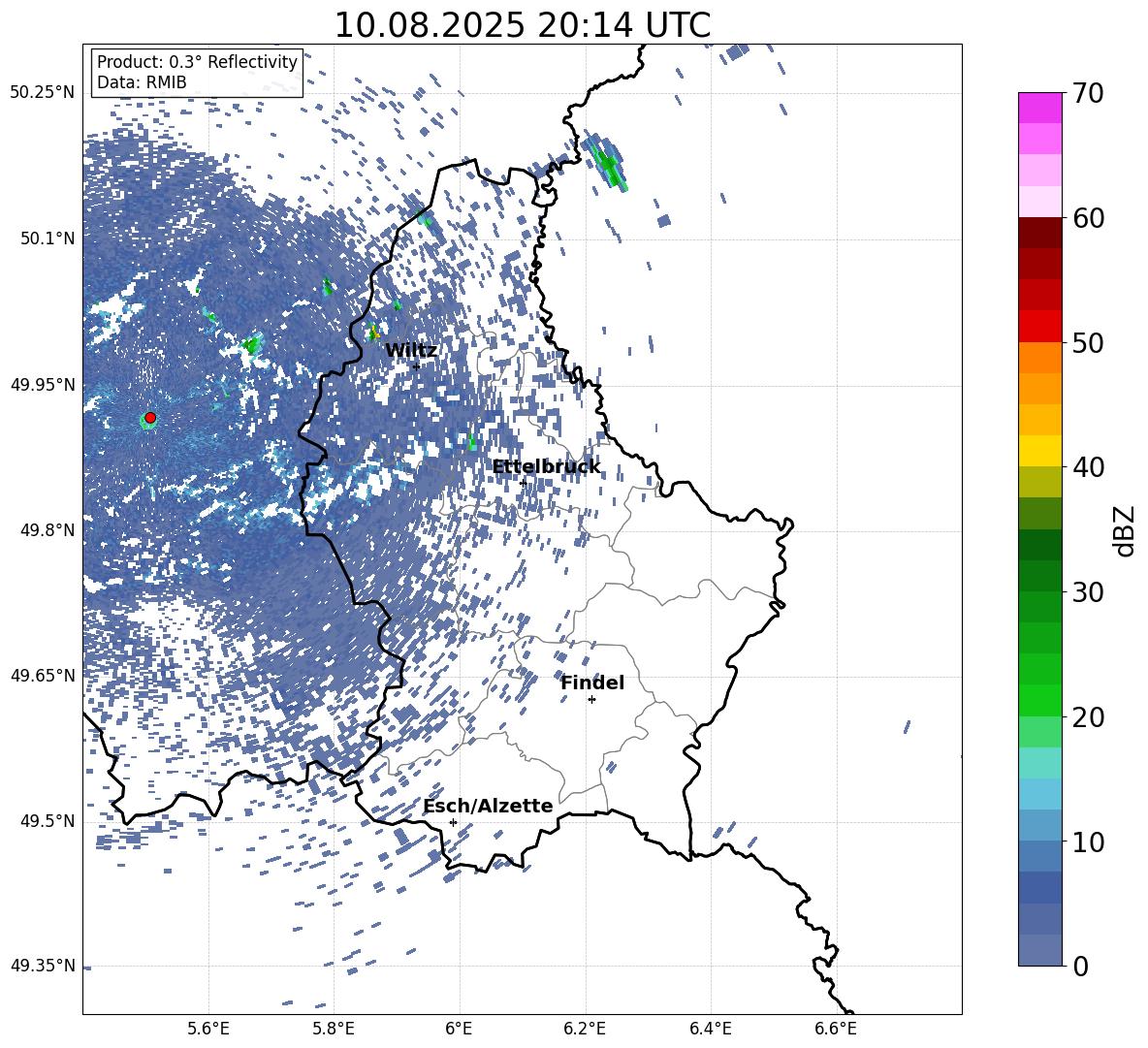This screenshot has height=1048, width=1148.
Task: Click 'Product: 0.3° Reflectivity' text
Action: pyautogui.click(x=197, y=61)
